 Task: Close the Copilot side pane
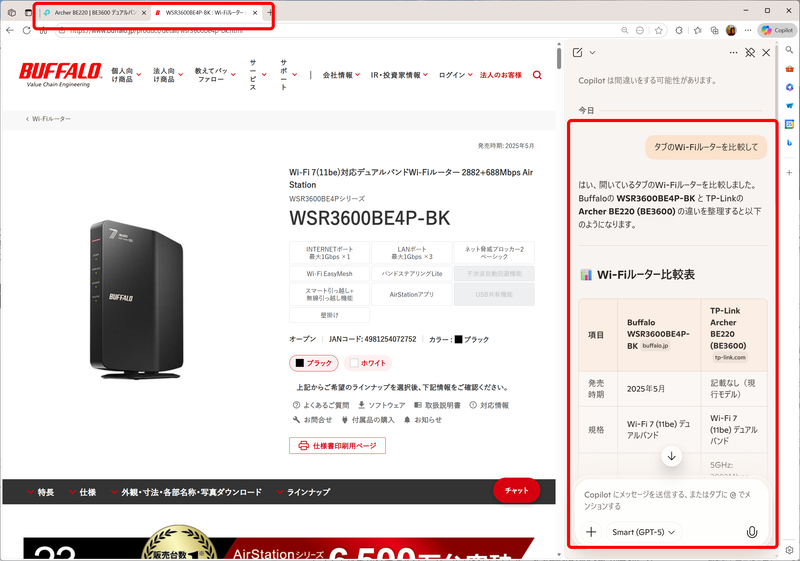point(766,53)
